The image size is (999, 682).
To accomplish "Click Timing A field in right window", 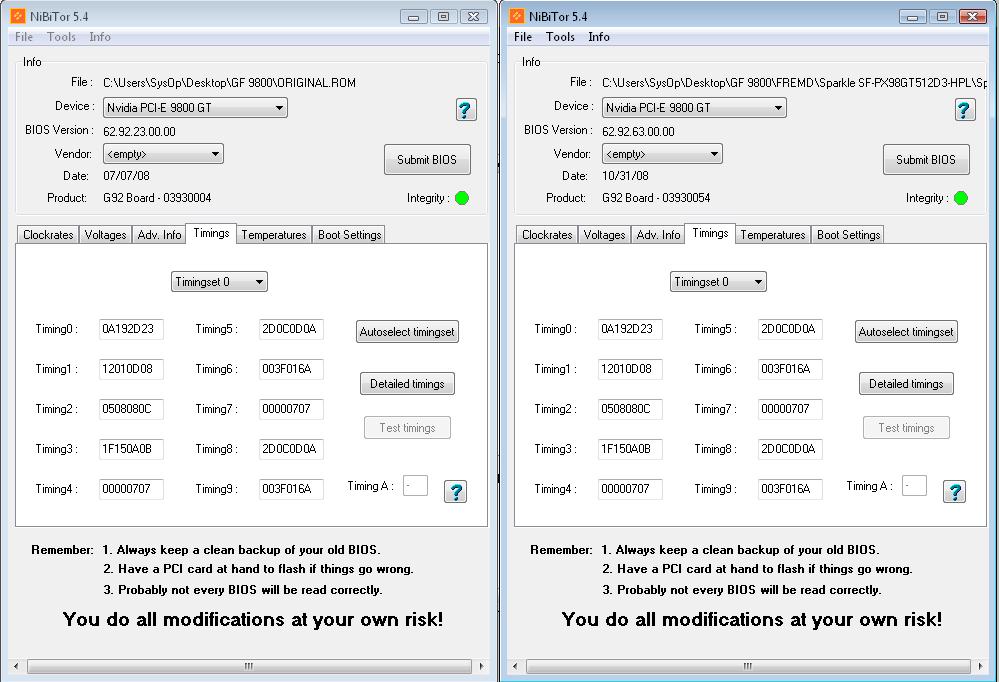I will (x=914, y=486).
